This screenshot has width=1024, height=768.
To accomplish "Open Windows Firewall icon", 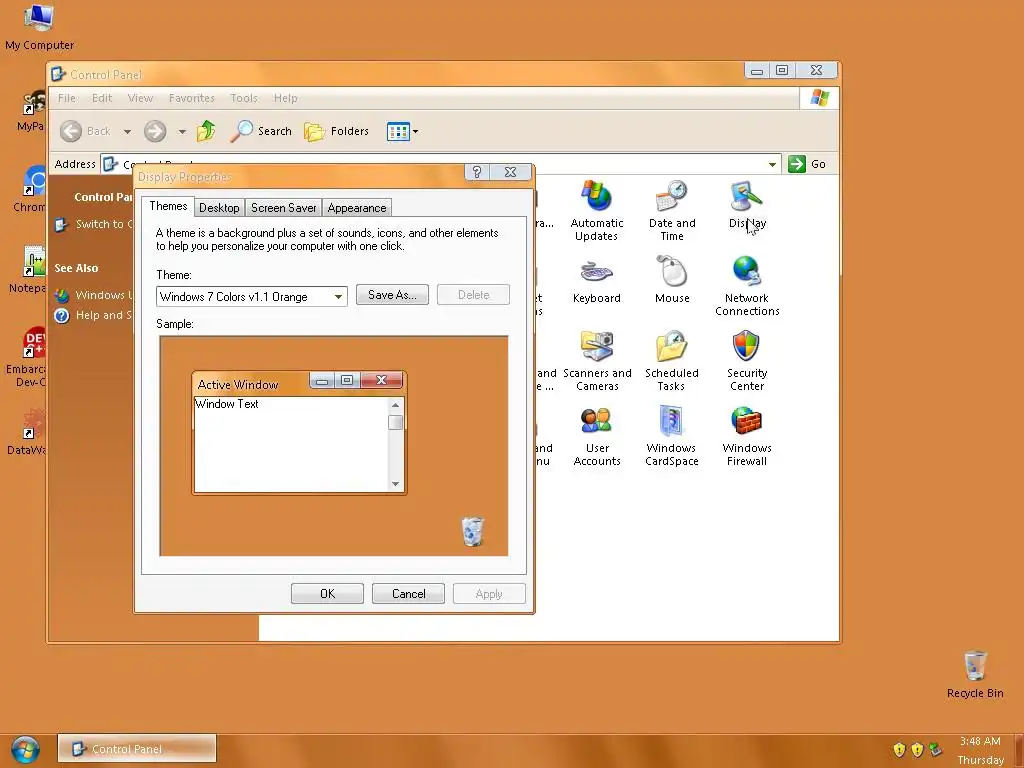I will (x=747, y=436).
